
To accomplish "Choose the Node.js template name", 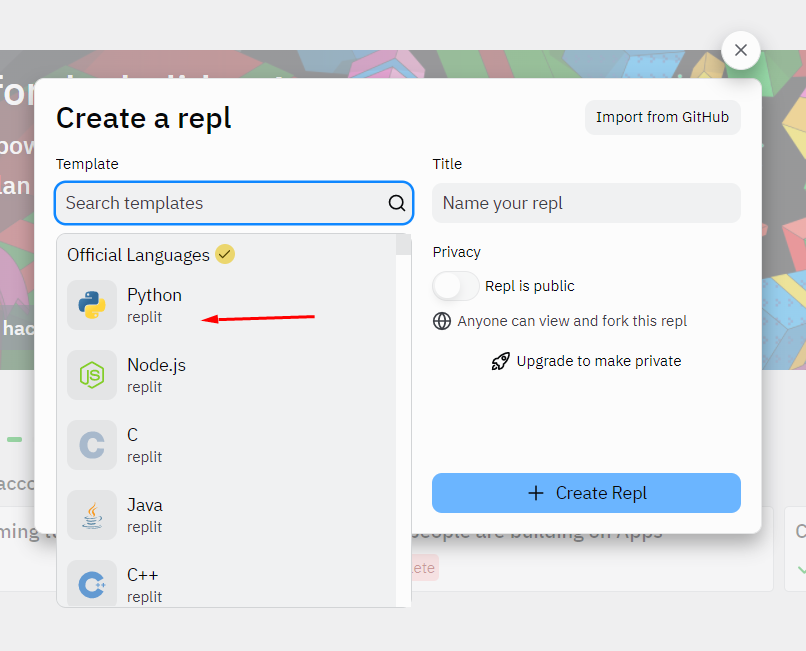I will coord(156,365).
